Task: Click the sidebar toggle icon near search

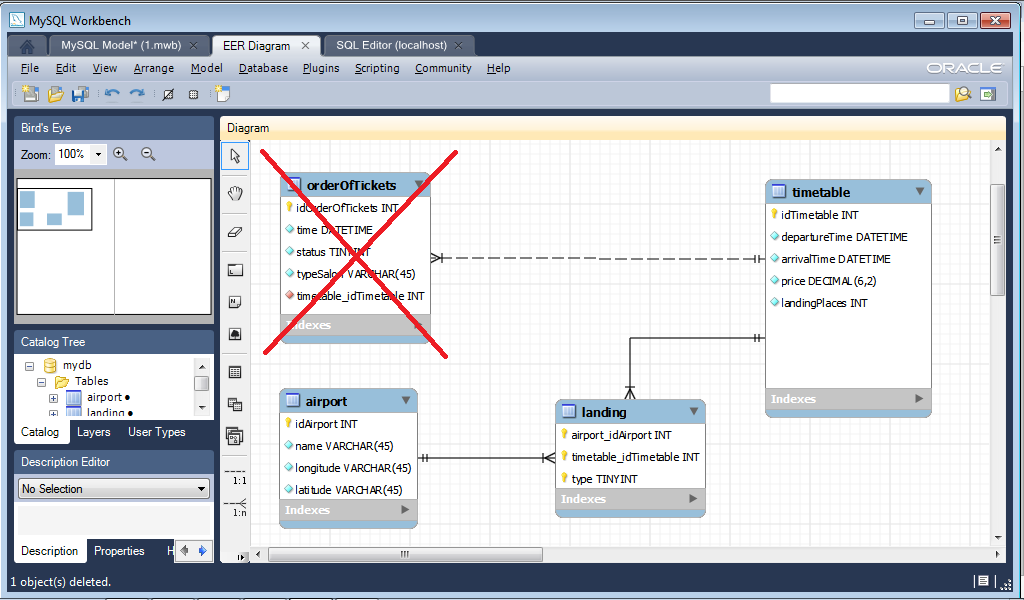Action: click(988, 94)
